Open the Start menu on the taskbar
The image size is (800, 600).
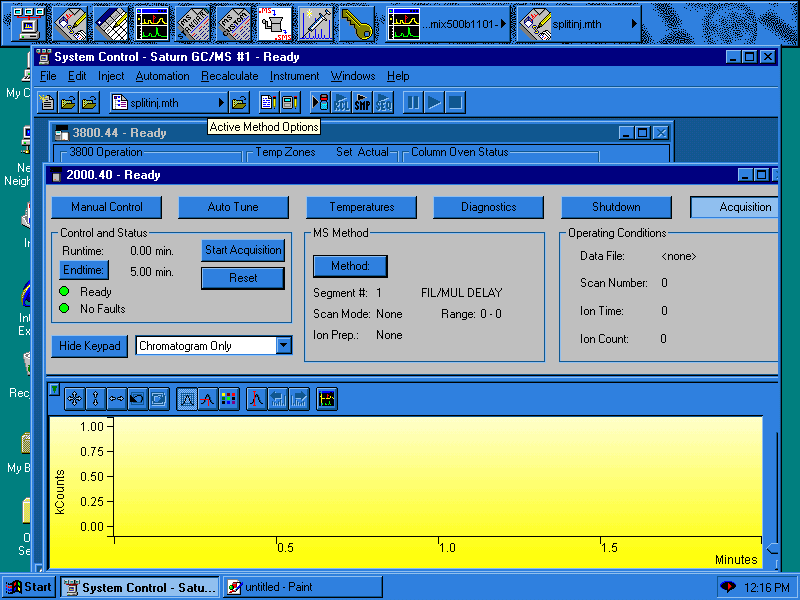tap(29, 587)
